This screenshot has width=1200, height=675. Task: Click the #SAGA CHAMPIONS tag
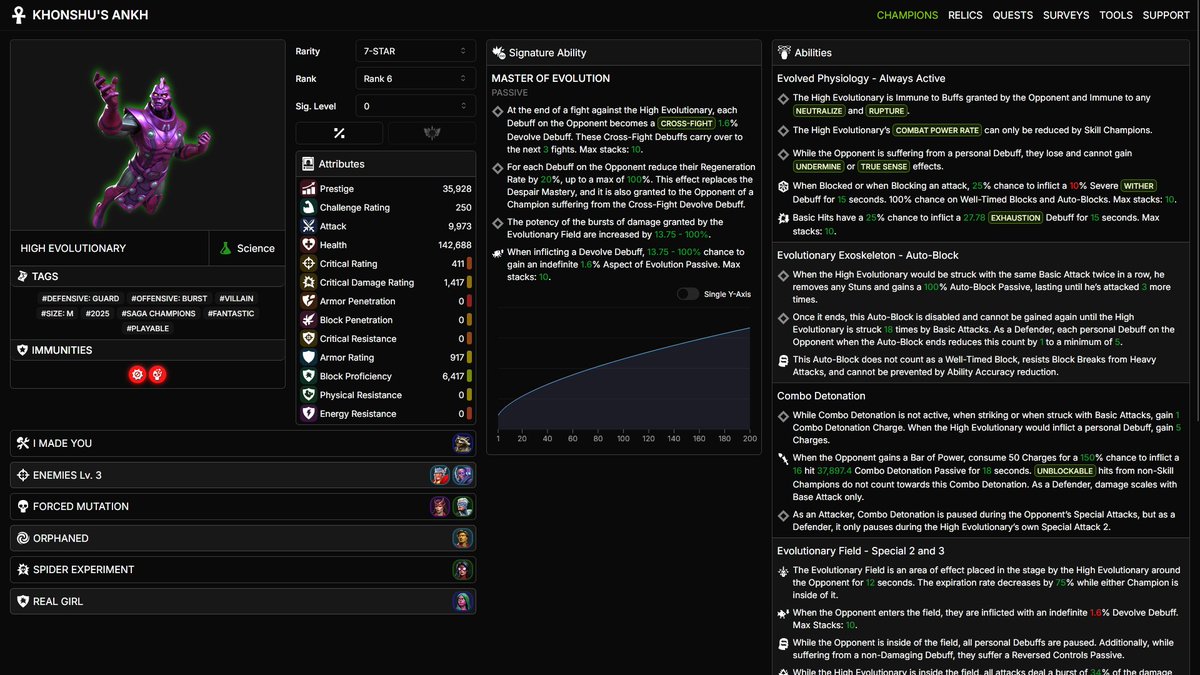point(161,313)
